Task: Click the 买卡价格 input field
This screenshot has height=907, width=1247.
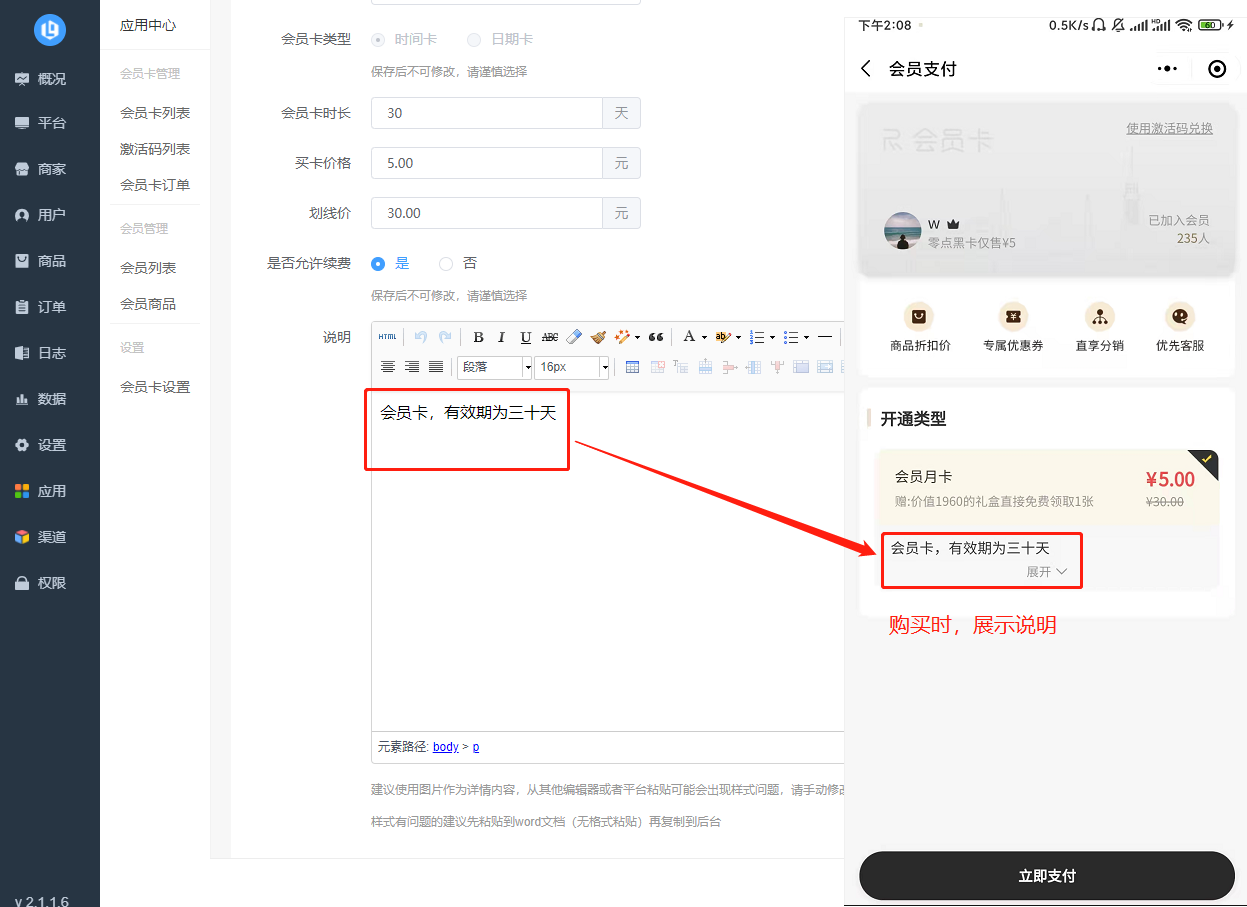Action: 487,163
